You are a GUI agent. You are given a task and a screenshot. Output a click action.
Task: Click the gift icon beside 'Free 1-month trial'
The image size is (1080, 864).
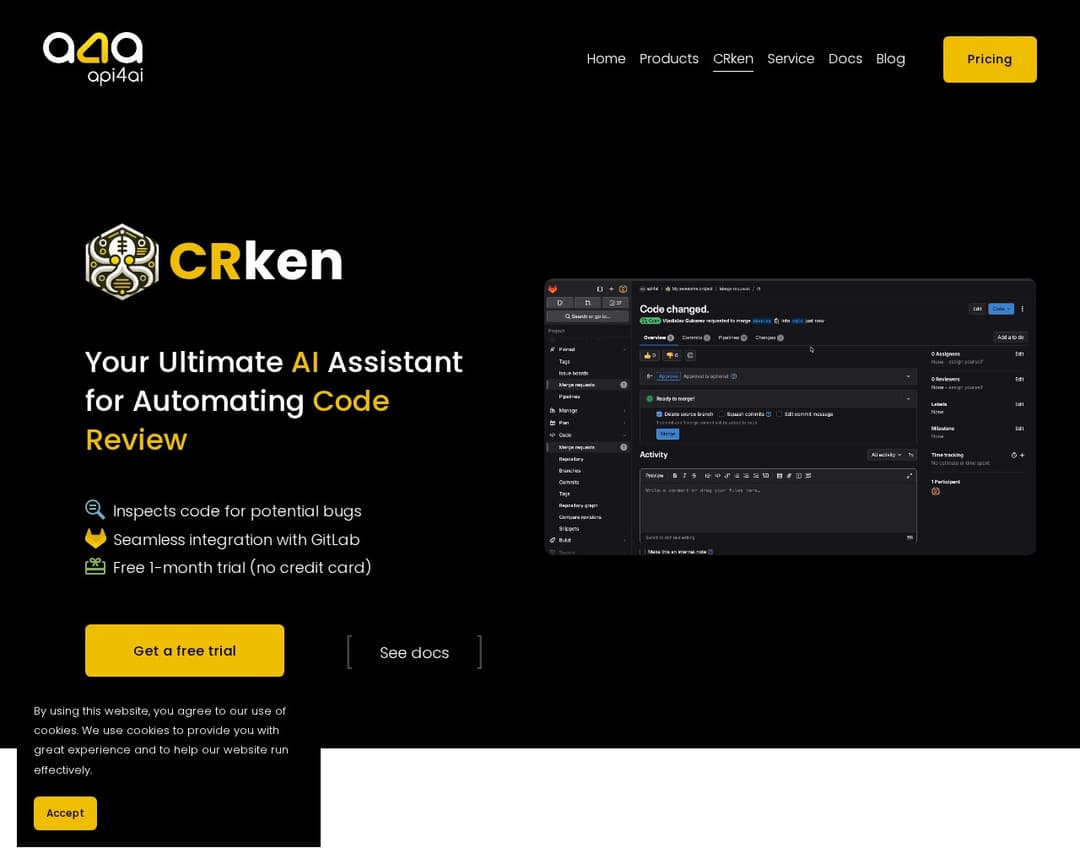(95, 567)
